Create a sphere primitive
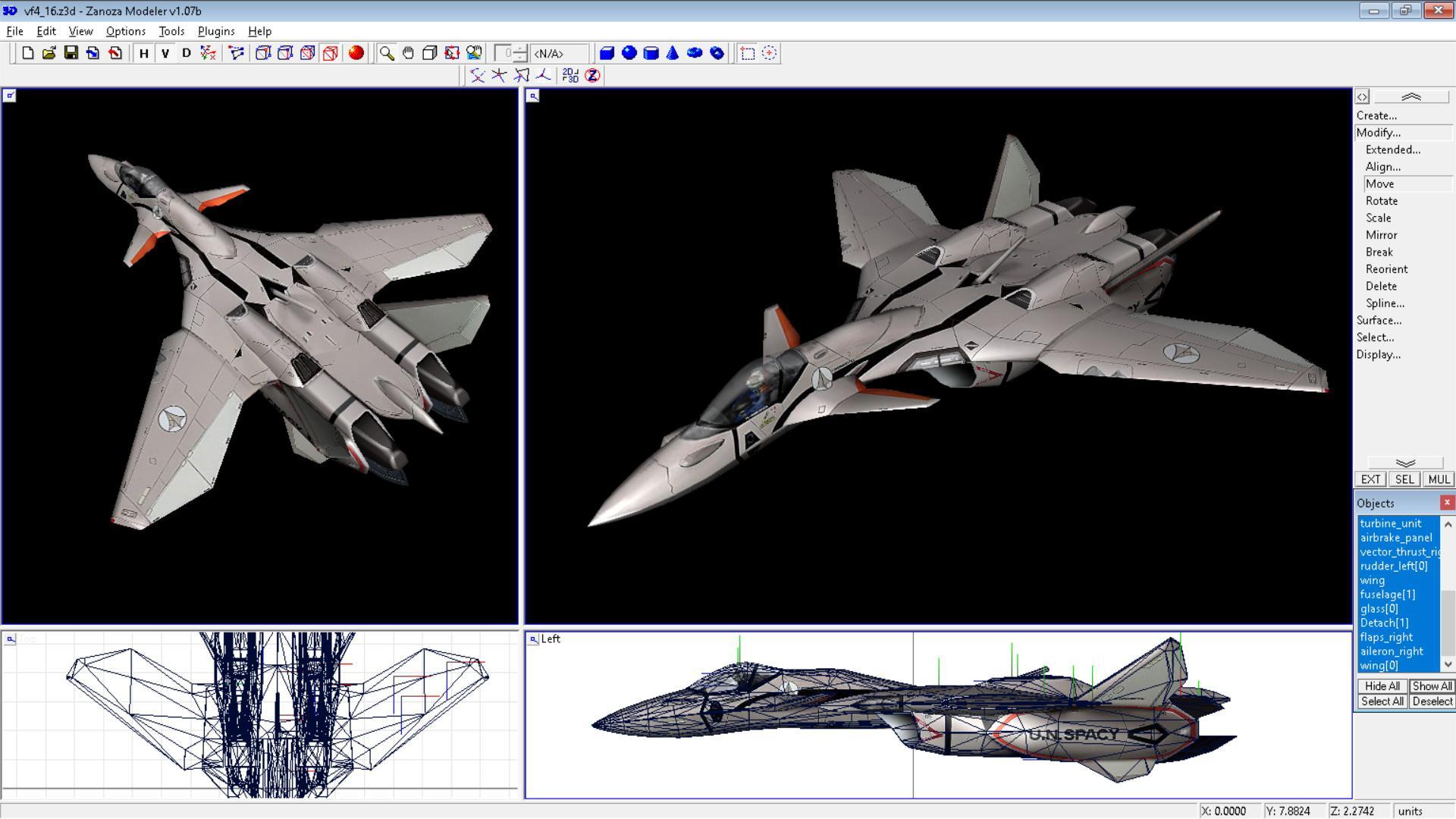 [628, 53]
